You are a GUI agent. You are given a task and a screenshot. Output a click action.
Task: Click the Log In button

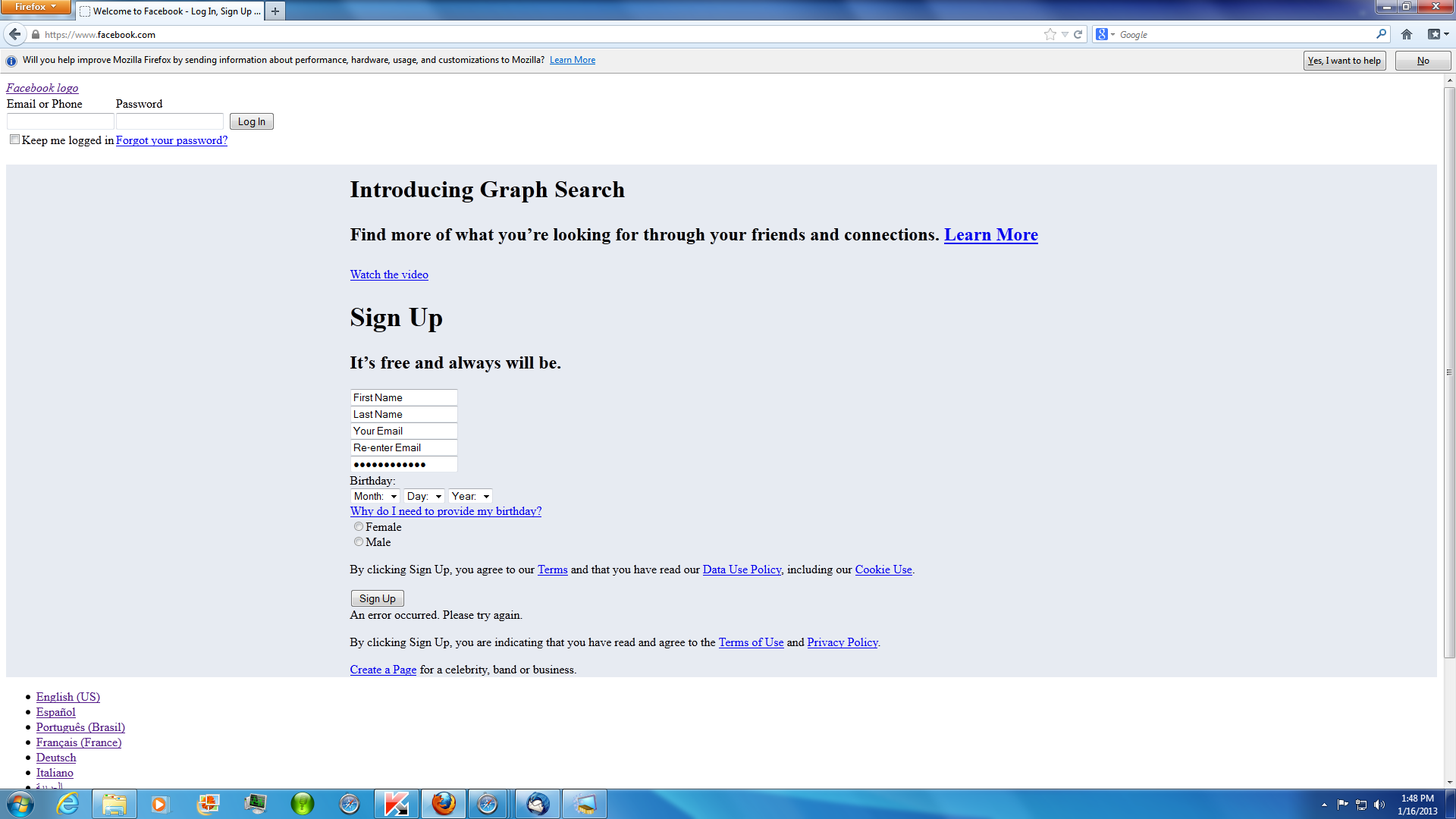[252, 121]
